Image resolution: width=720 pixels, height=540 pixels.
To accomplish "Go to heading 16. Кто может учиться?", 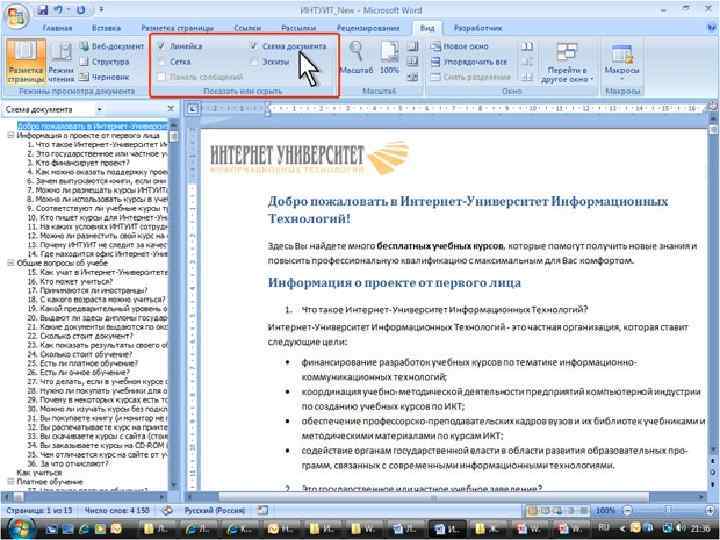I will 70,281.
